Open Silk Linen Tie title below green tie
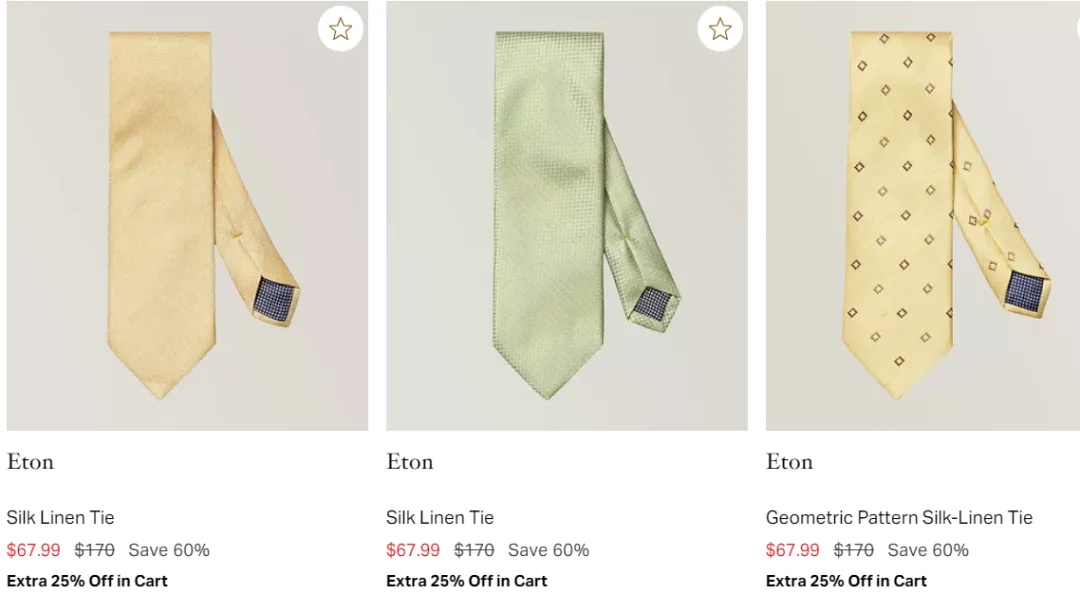1080x594 pixels. (x=440, y=518)
